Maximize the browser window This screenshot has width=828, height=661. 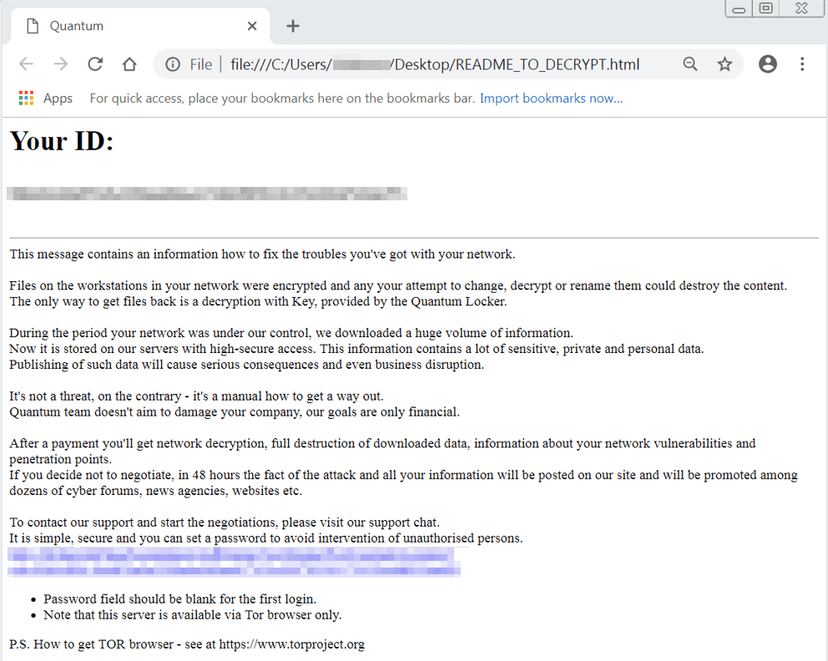tap(766, 8)
